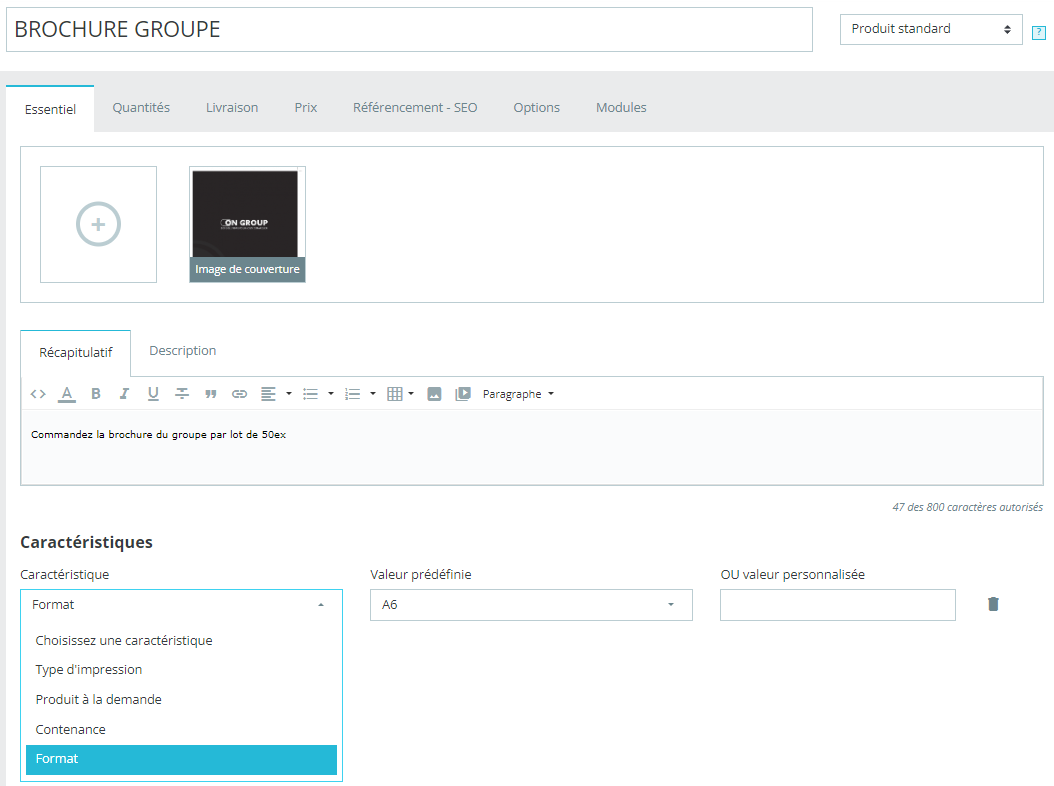1054x786 pixels.
Task: Toggle bold formatting in the editor
Action: pos(96,394)
